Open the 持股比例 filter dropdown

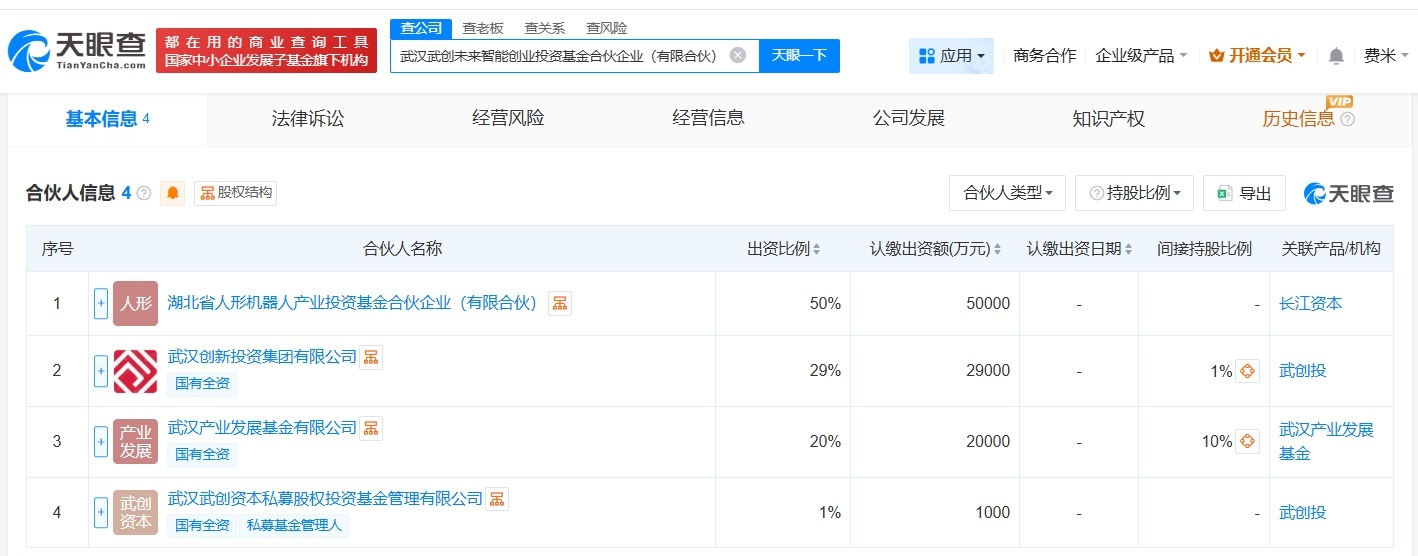click(1134, 193)
